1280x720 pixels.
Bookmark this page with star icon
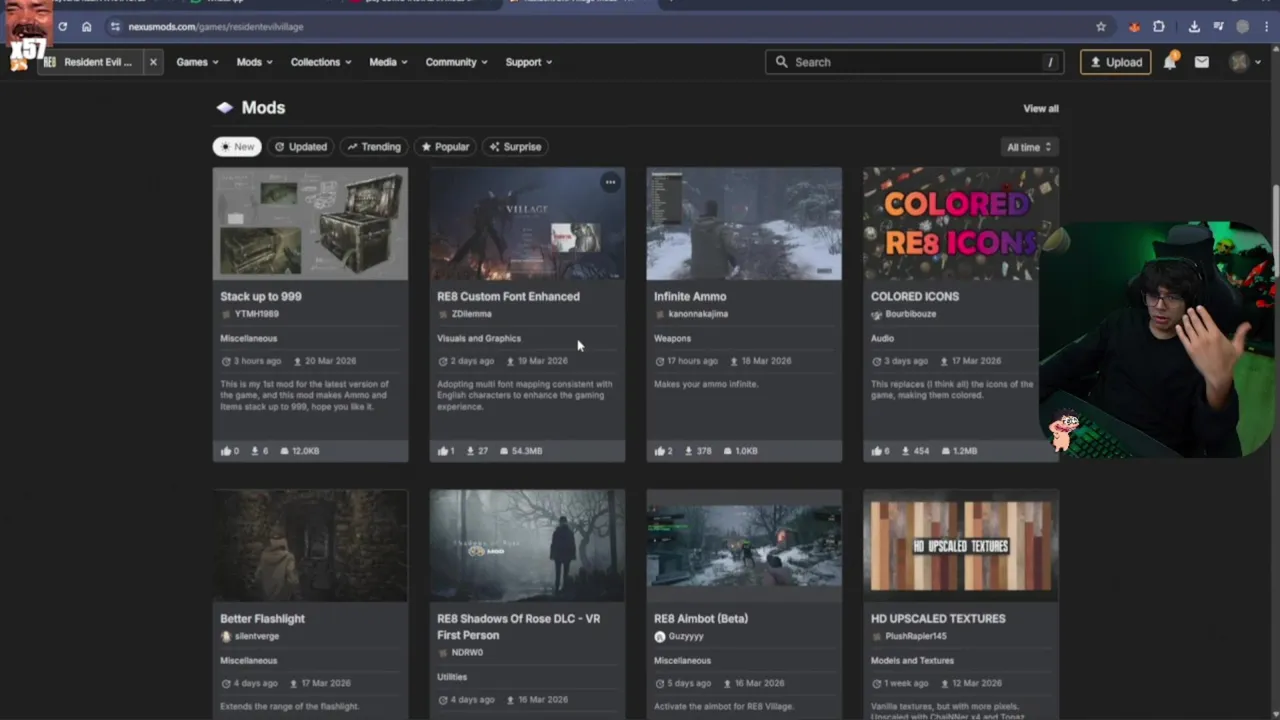[1101, 27]
